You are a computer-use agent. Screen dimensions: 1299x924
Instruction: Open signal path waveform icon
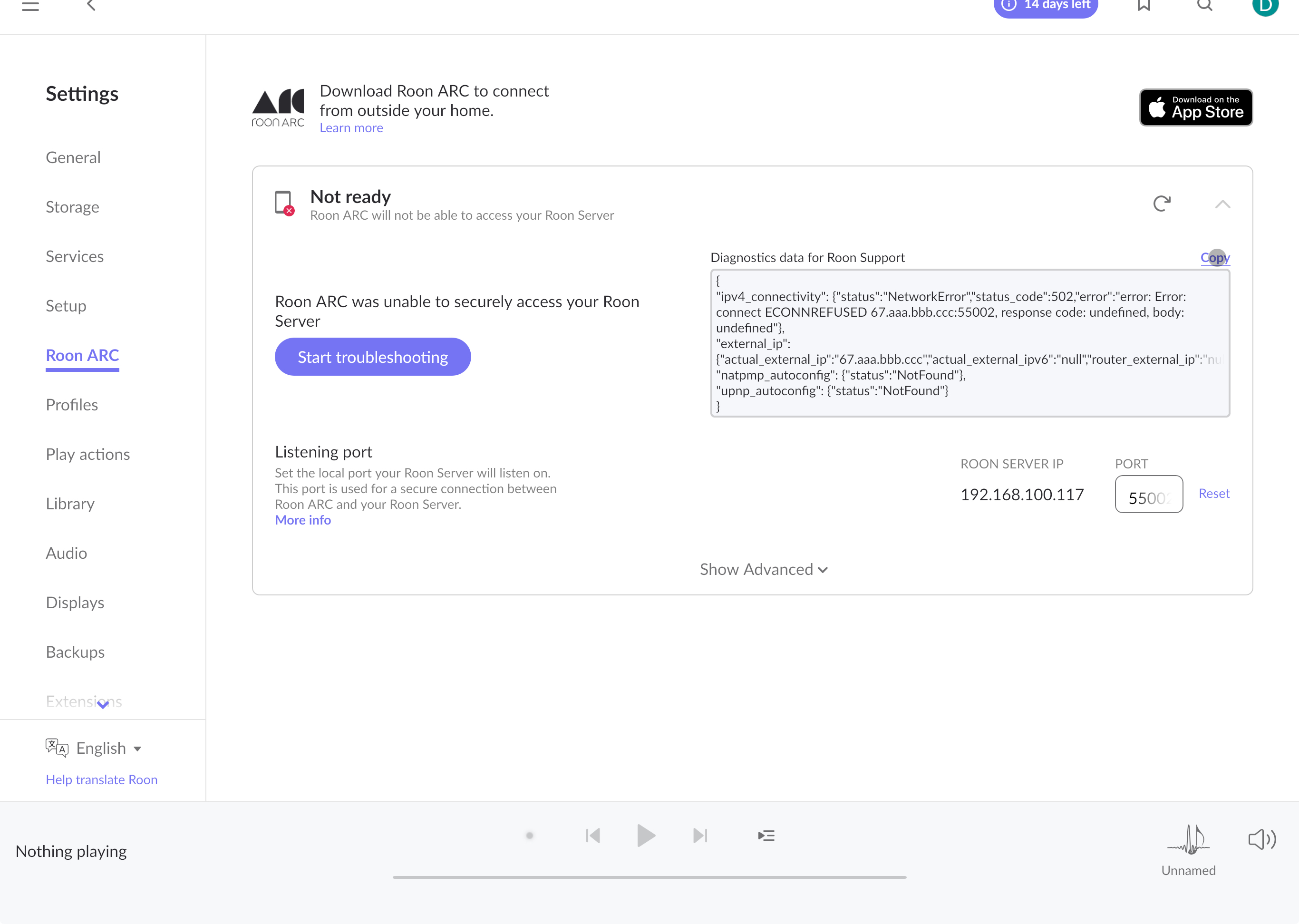tap(1188, 839)
